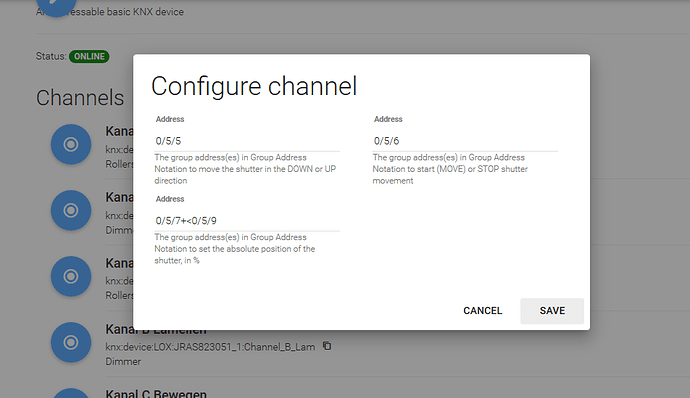690x398 pixels.
Task: Click the MOVE or STOP shutter description text
Action: coord(450,169)
